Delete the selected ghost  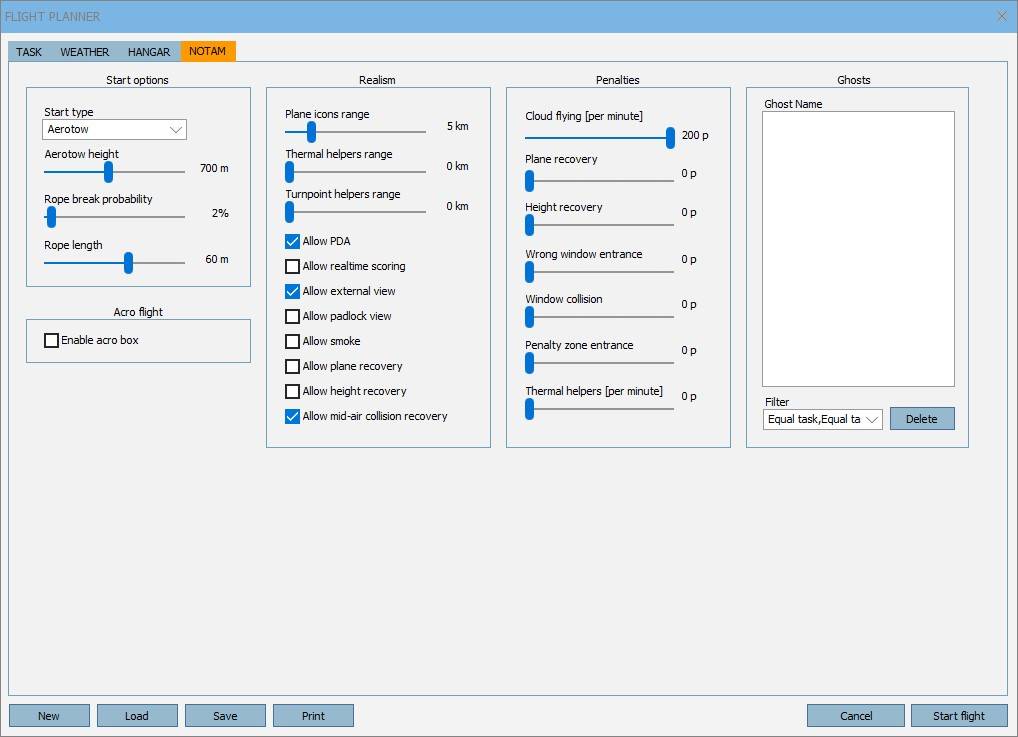click(921, 419)
